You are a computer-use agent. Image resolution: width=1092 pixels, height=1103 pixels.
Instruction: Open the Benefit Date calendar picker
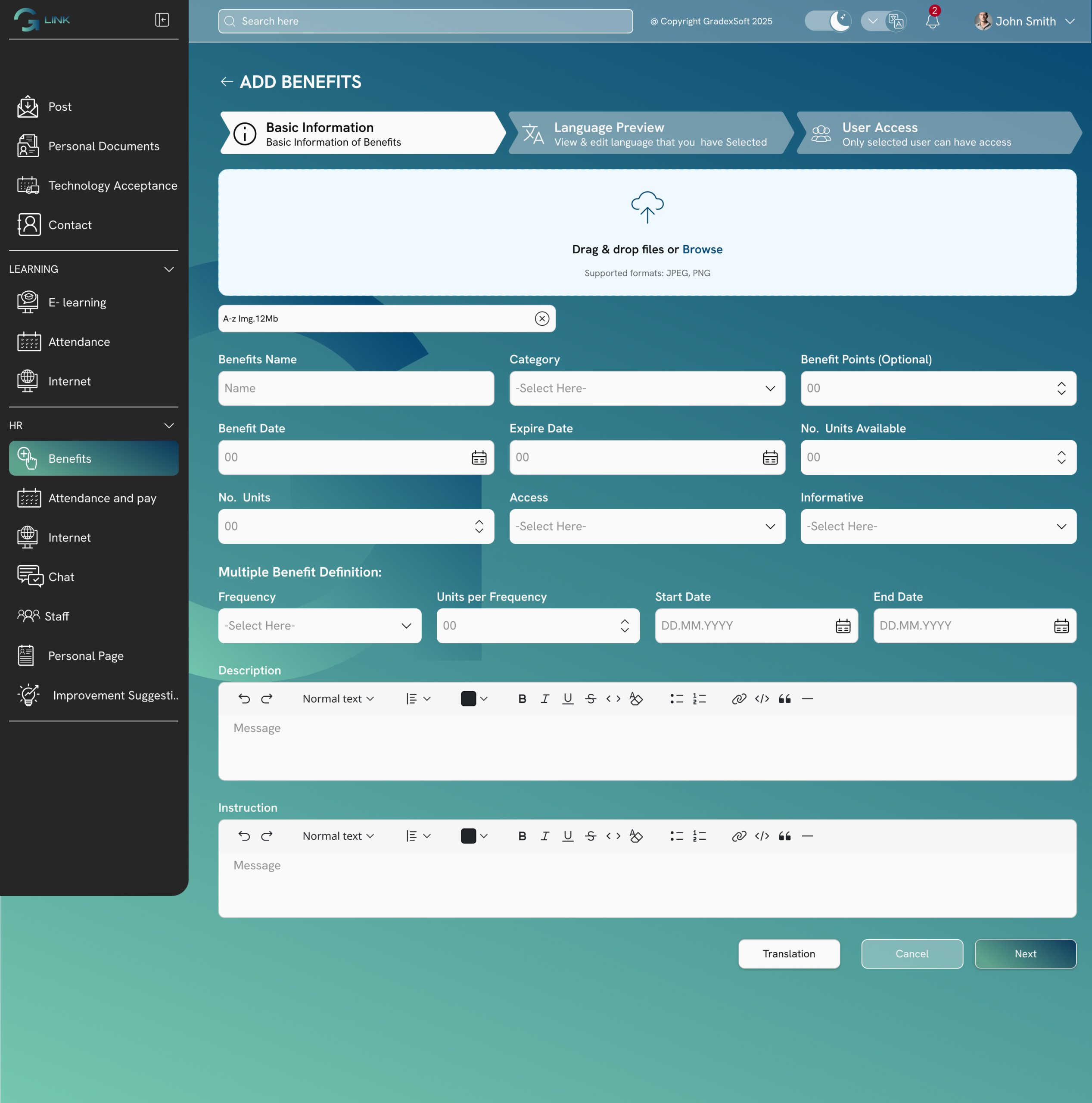tap(479, 457)
